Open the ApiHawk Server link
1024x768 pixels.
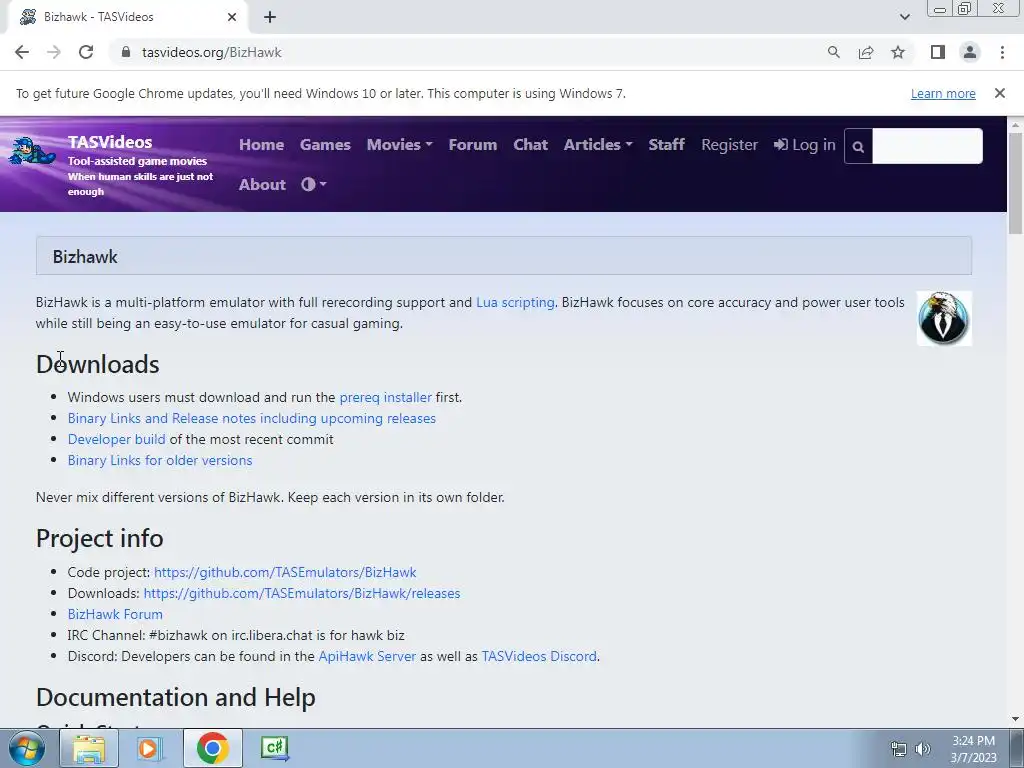pyautogui.click(x=367, y=656)
